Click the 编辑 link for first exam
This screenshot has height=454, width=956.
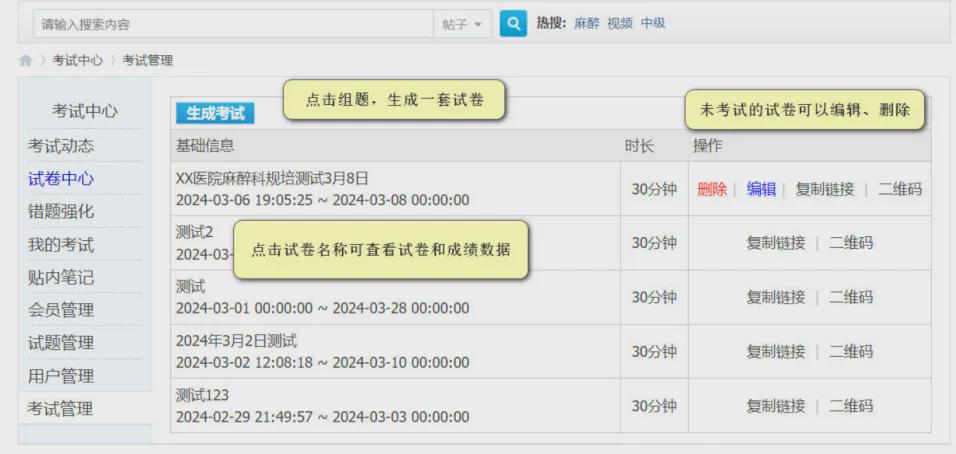point(761,189)
